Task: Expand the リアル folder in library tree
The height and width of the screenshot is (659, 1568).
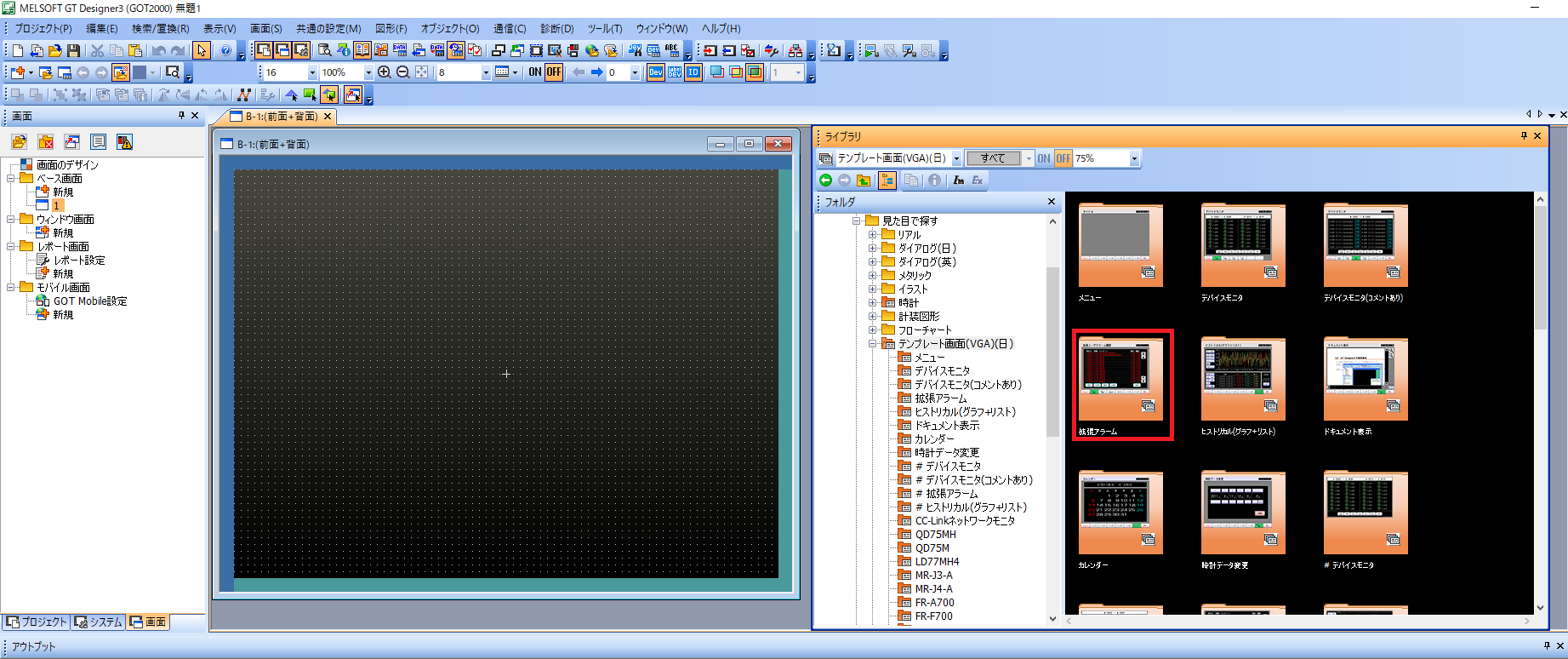Action: pyautogui.click(x=872, y=235)
